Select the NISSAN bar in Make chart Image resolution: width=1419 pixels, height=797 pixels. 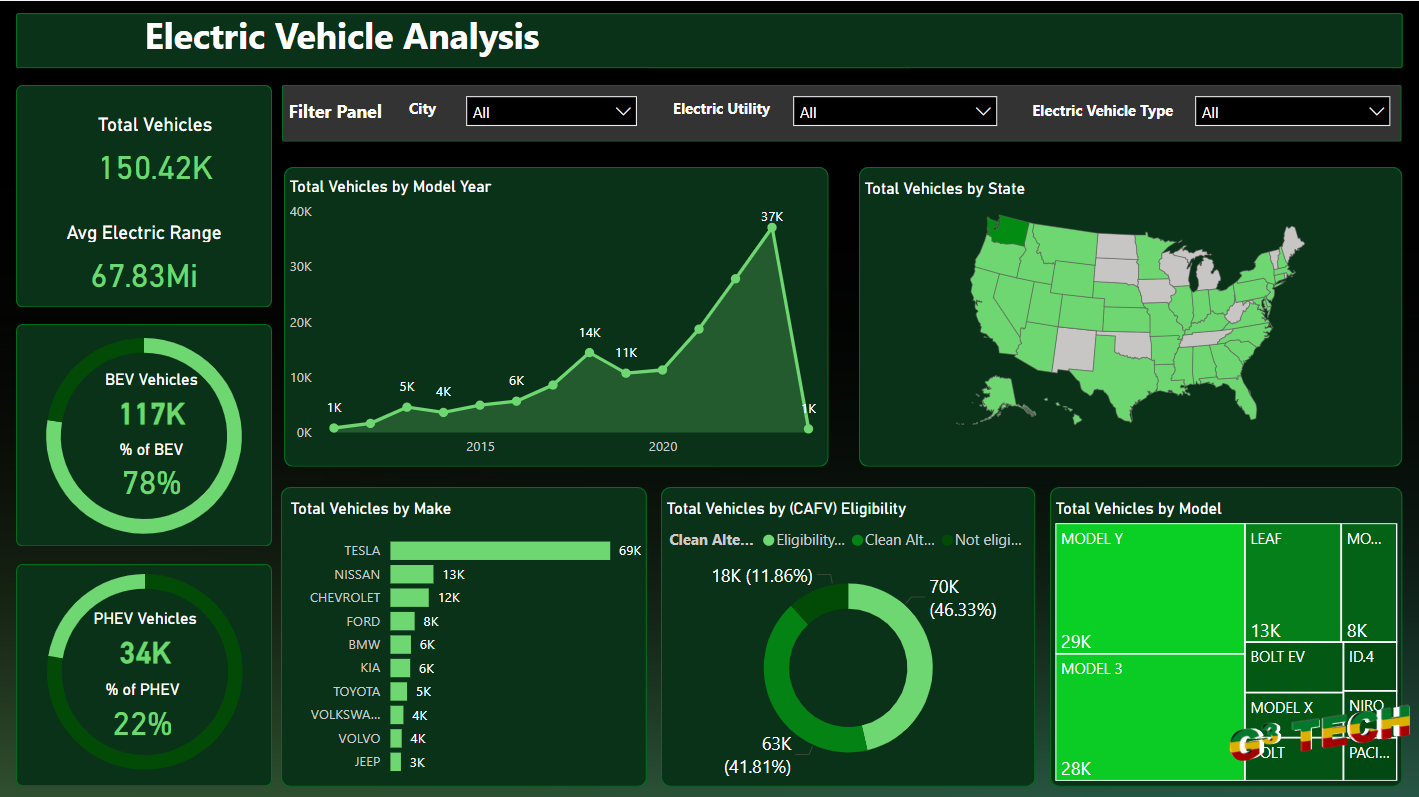coord(412,574)
